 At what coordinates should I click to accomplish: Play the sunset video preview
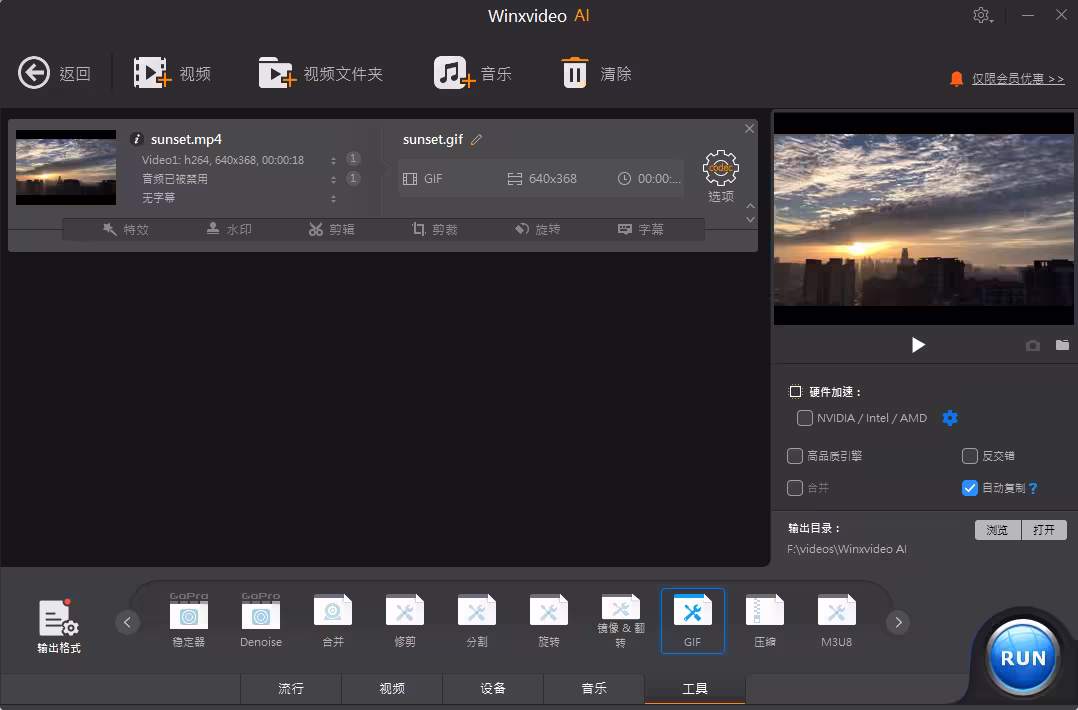pyautogui.click(x=918, y=345)
